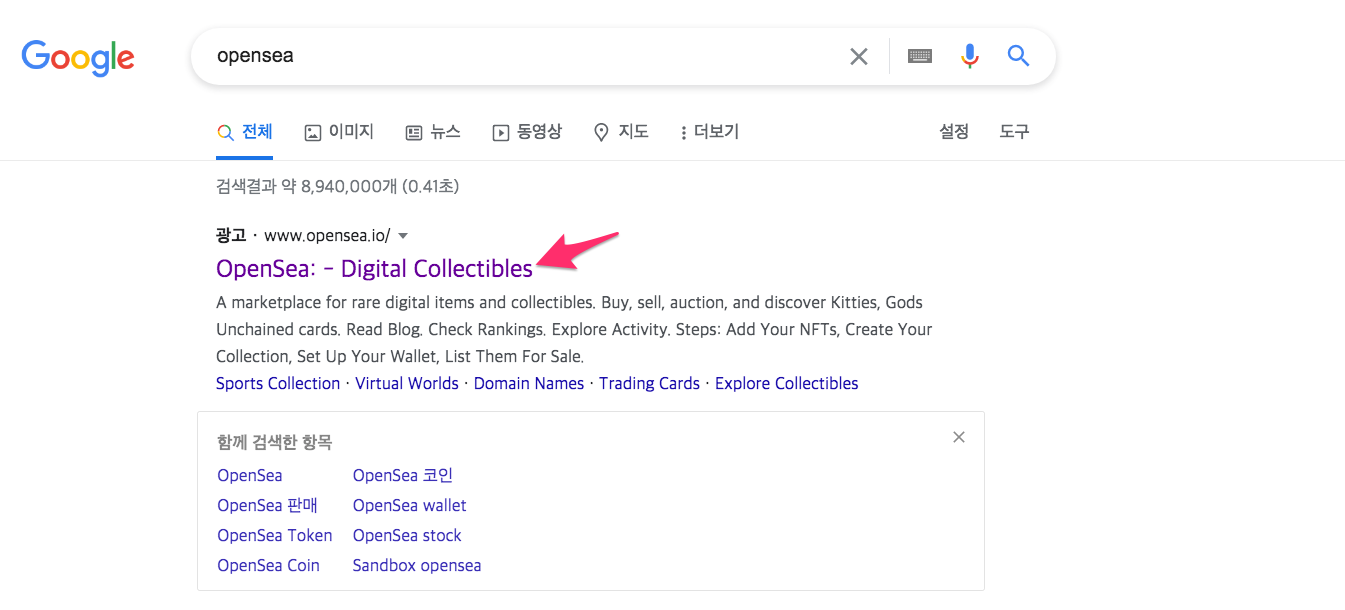The width and height of the screenshot is (1345, 610).
Task: Select related search OpenSea 판매
Action: click(267, 505)
